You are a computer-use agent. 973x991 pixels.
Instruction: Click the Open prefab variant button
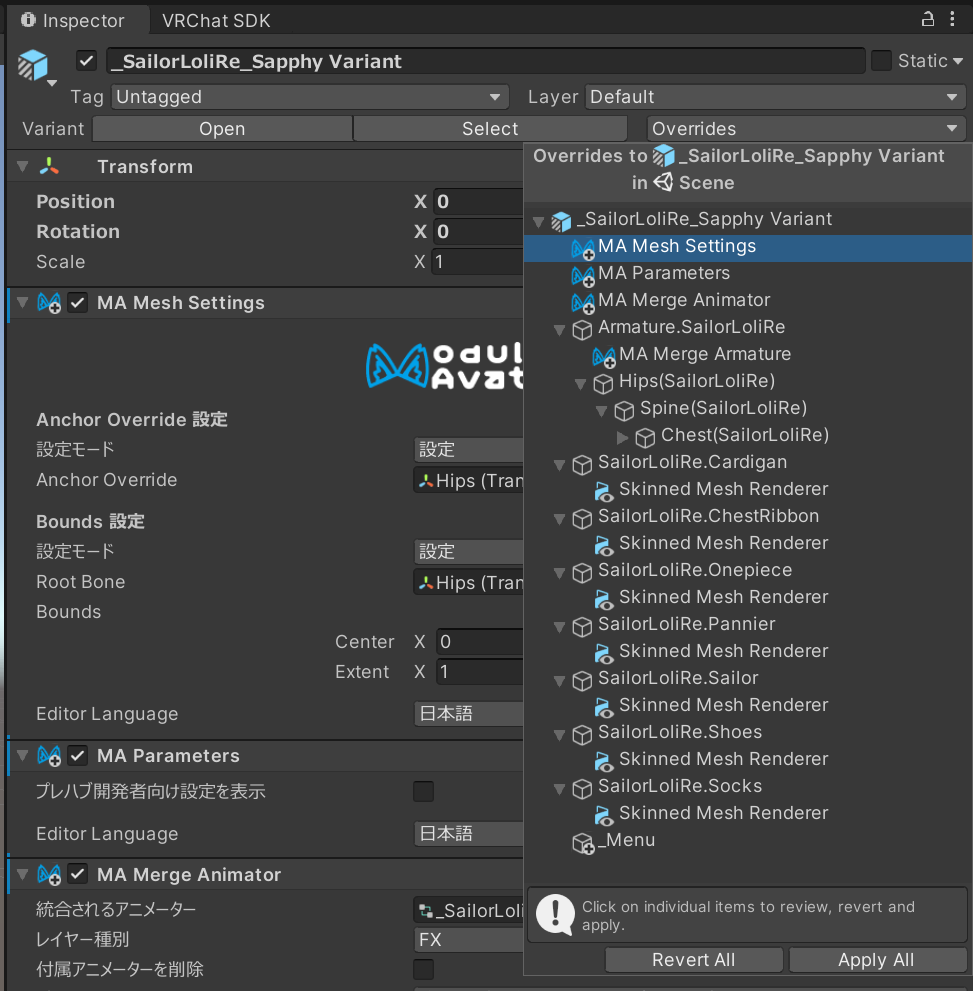point(222,128)
